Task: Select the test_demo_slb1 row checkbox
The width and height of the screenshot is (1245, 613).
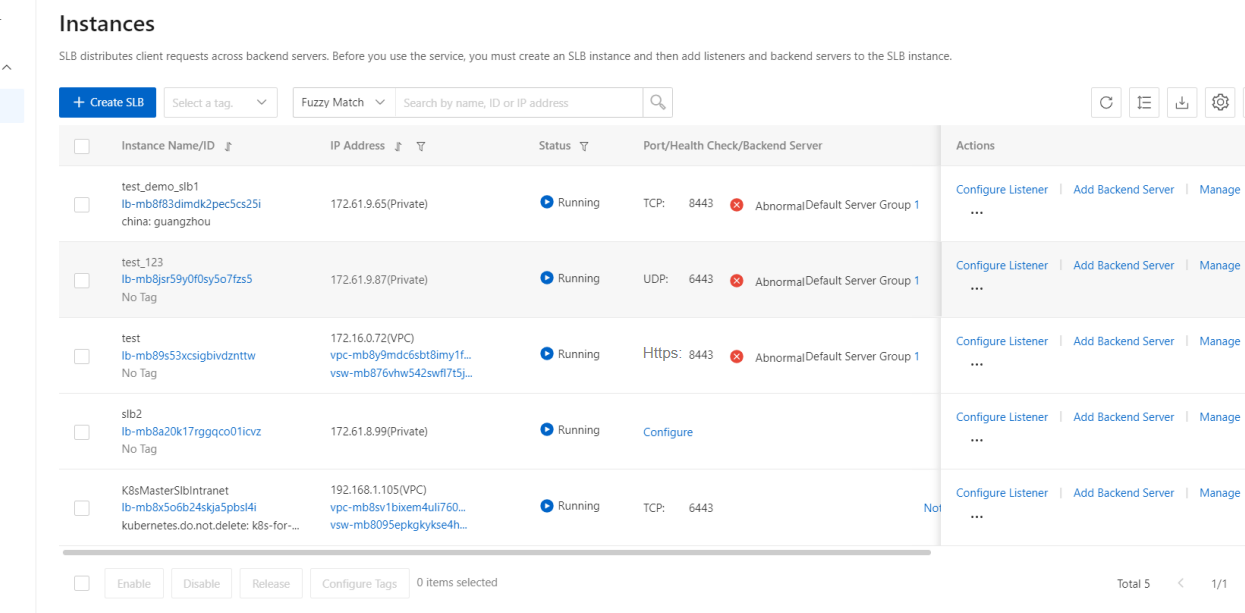Action: click(82, 204)
